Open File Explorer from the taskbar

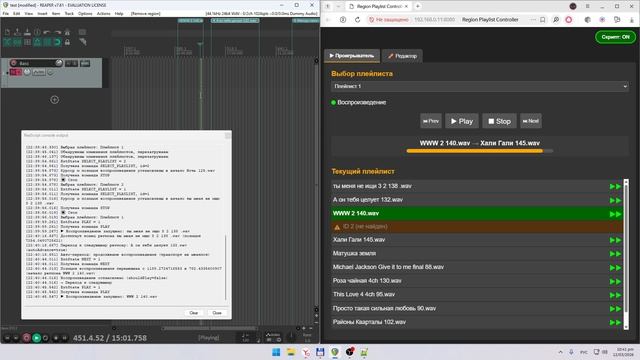point(291,352)
